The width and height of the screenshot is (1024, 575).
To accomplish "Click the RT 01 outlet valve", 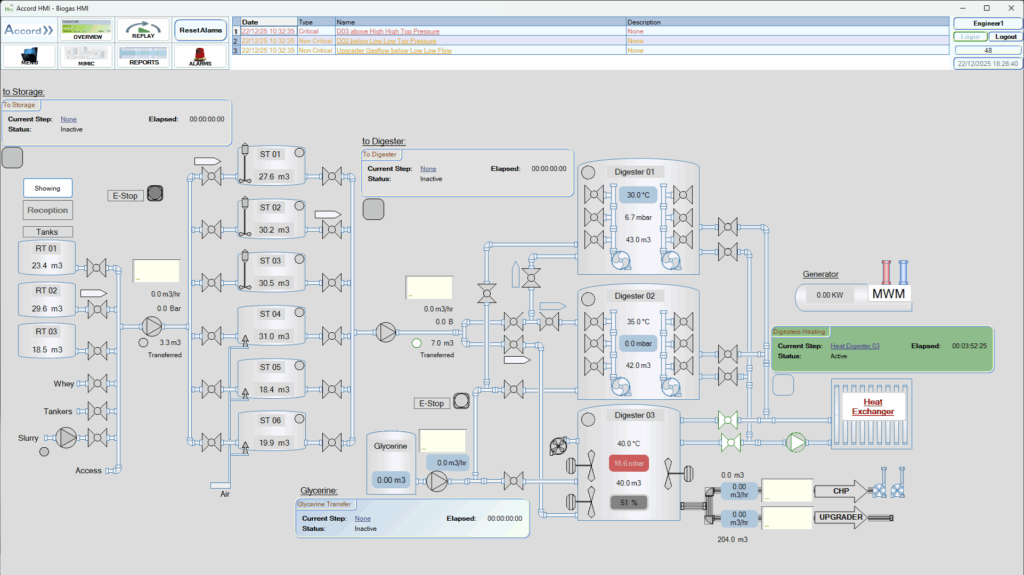I will pos(97,267).
